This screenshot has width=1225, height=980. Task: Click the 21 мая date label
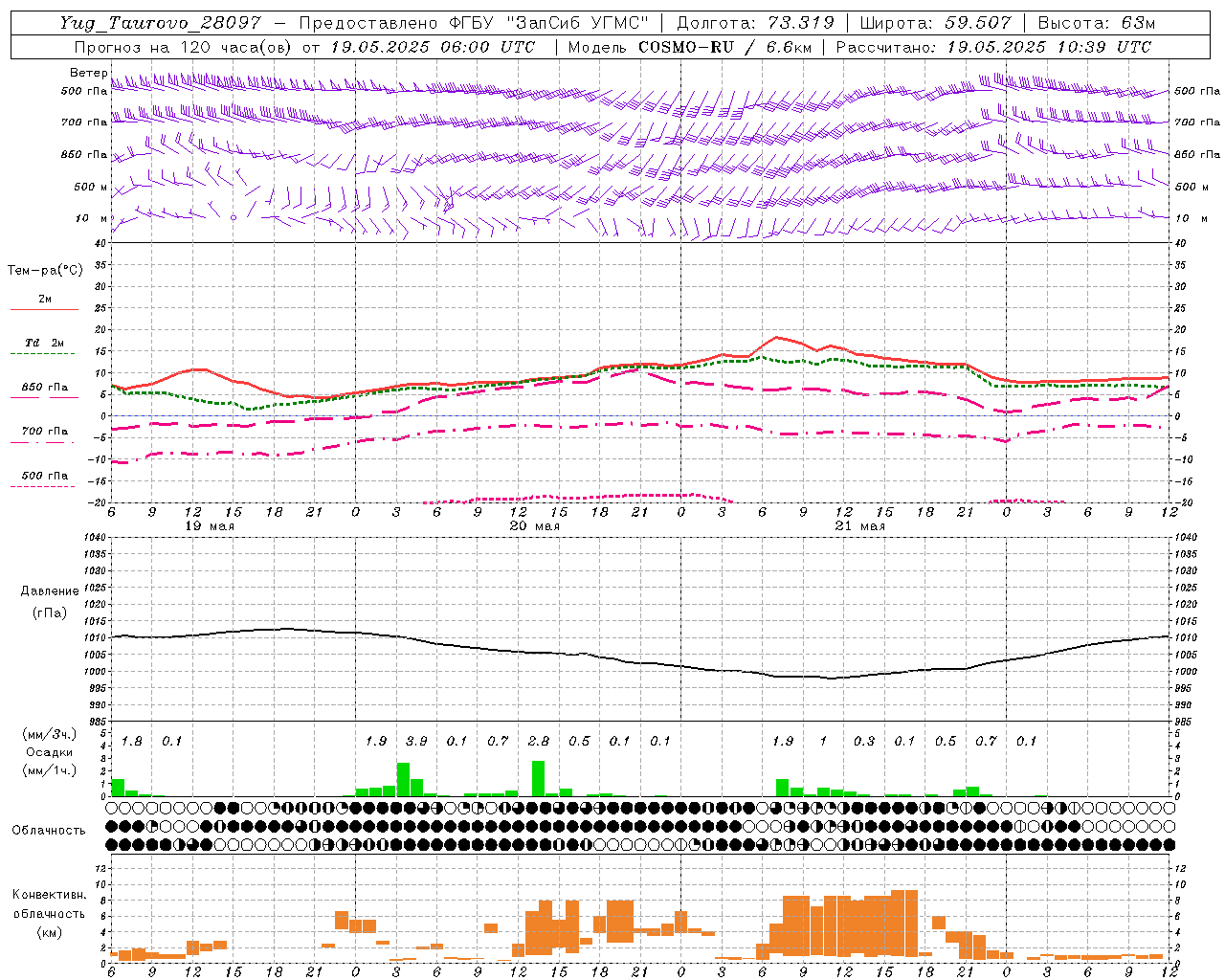[x=859, y=526]
